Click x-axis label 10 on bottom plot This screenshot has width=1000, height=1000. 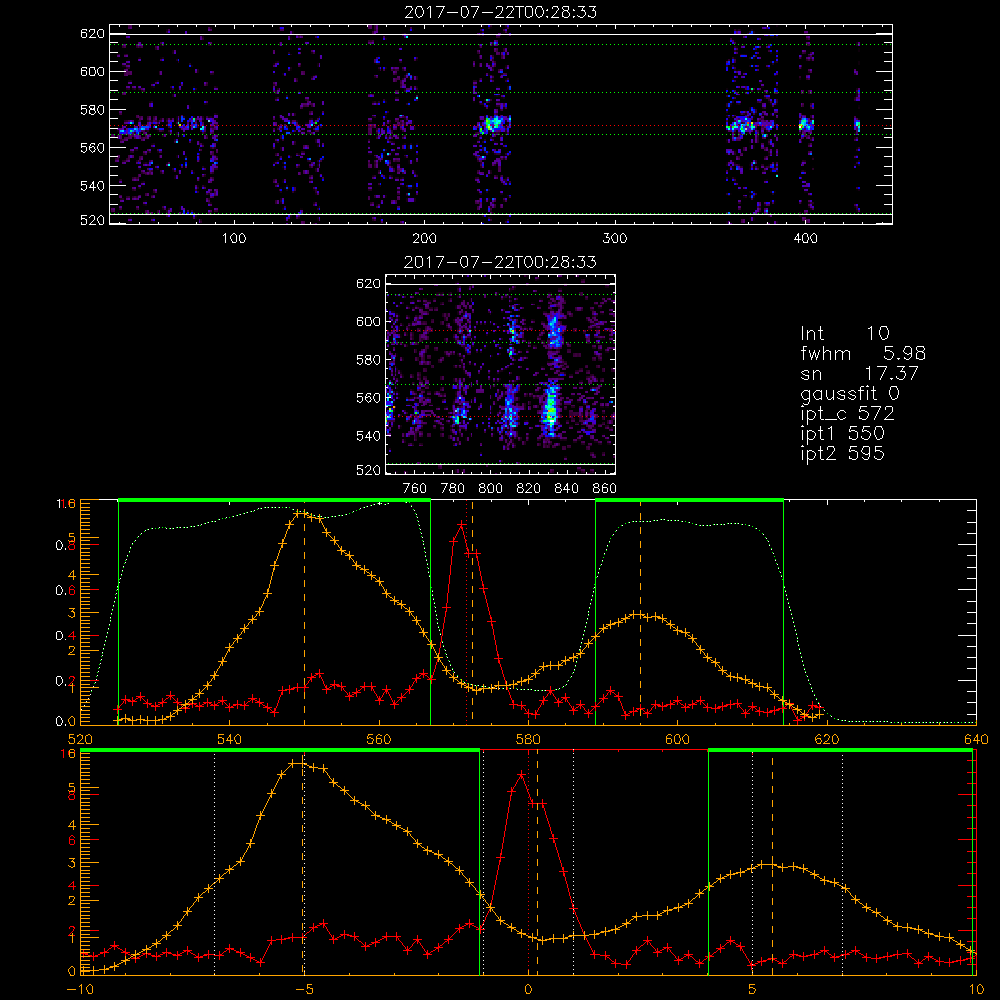coord(976,990)
